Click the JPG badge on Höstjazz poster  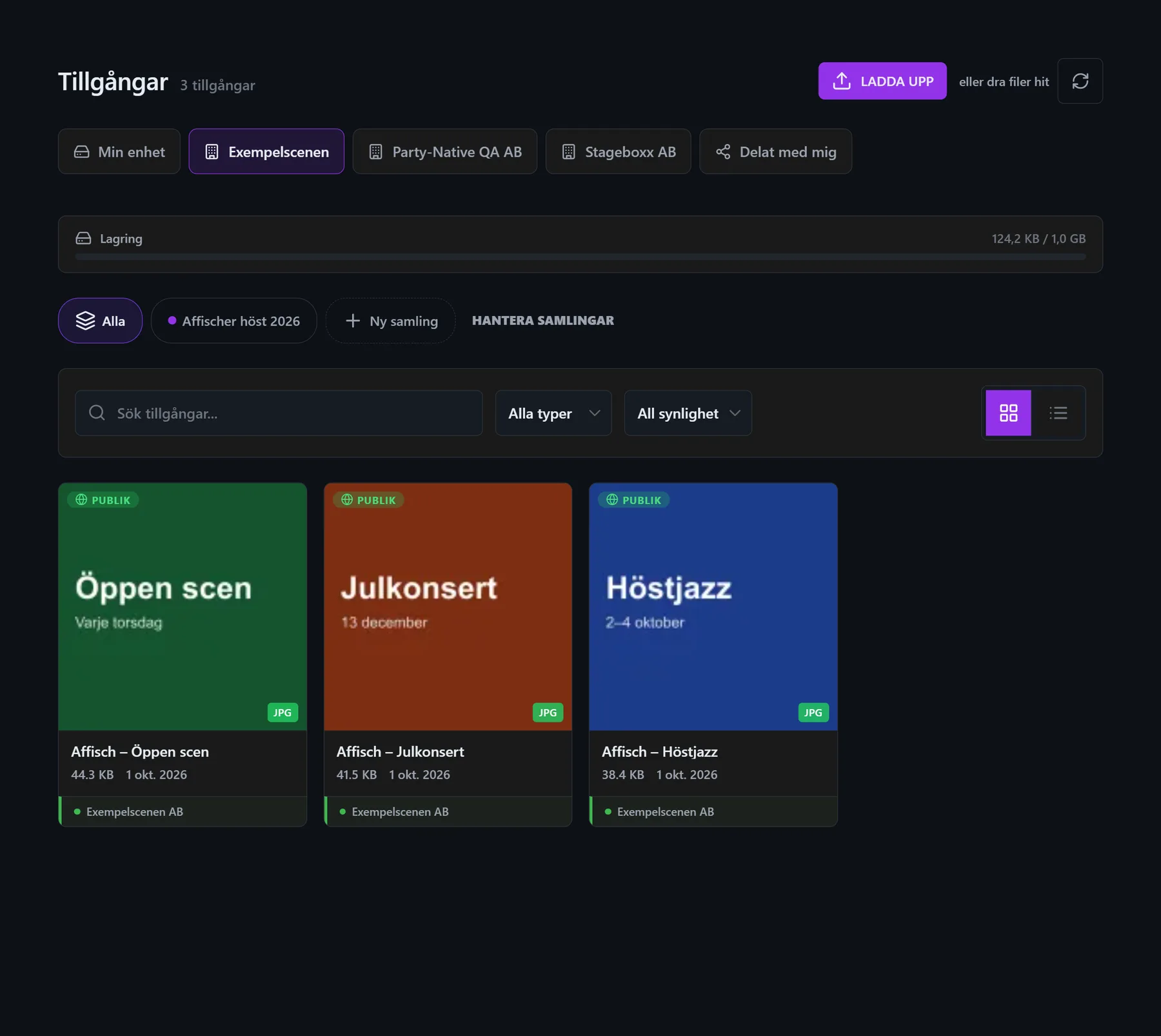(813, 712)
